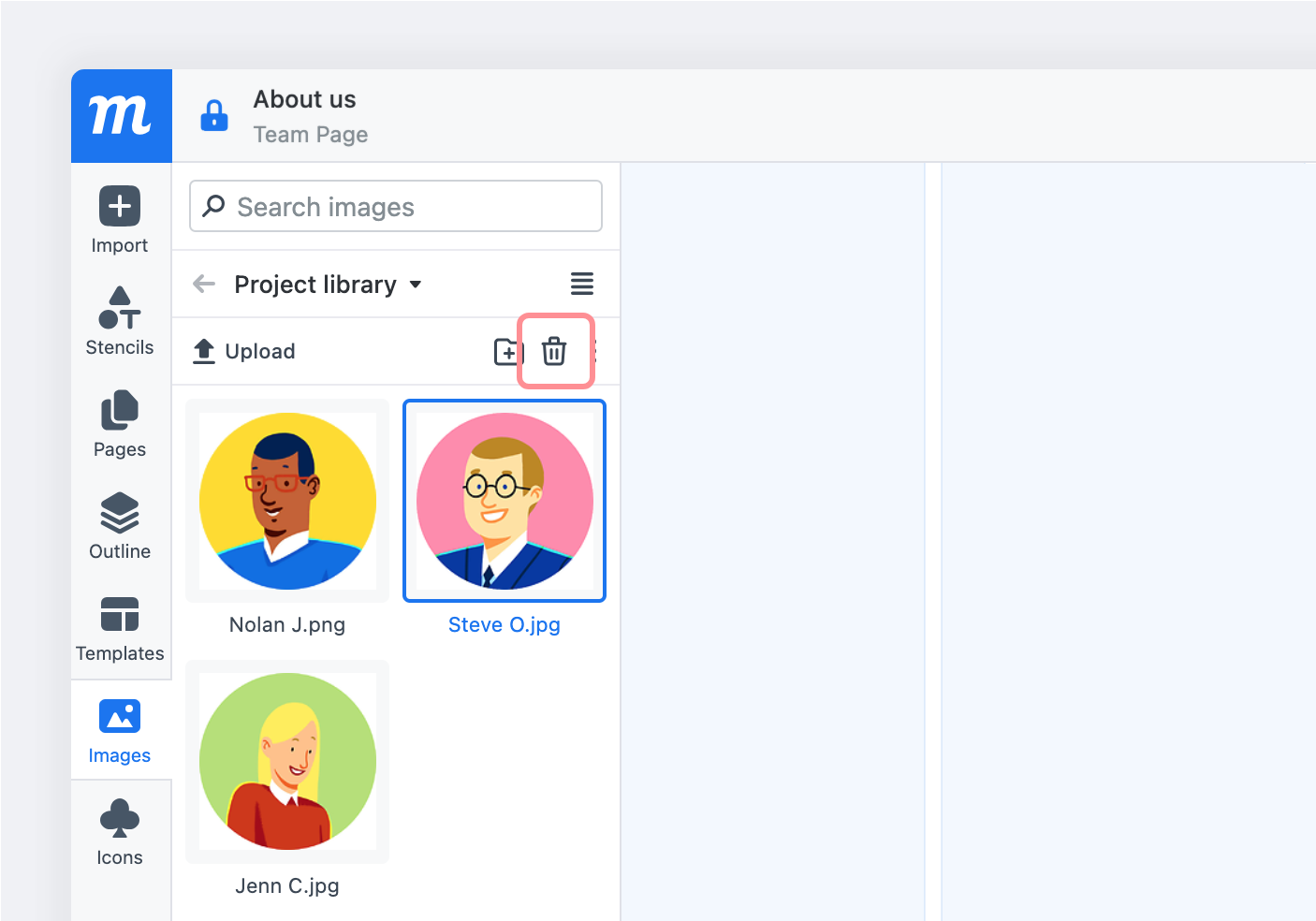1316x921 pixels.
Task: Select the Steve O.jpg thumbnail
Action: tap(504, 501)
